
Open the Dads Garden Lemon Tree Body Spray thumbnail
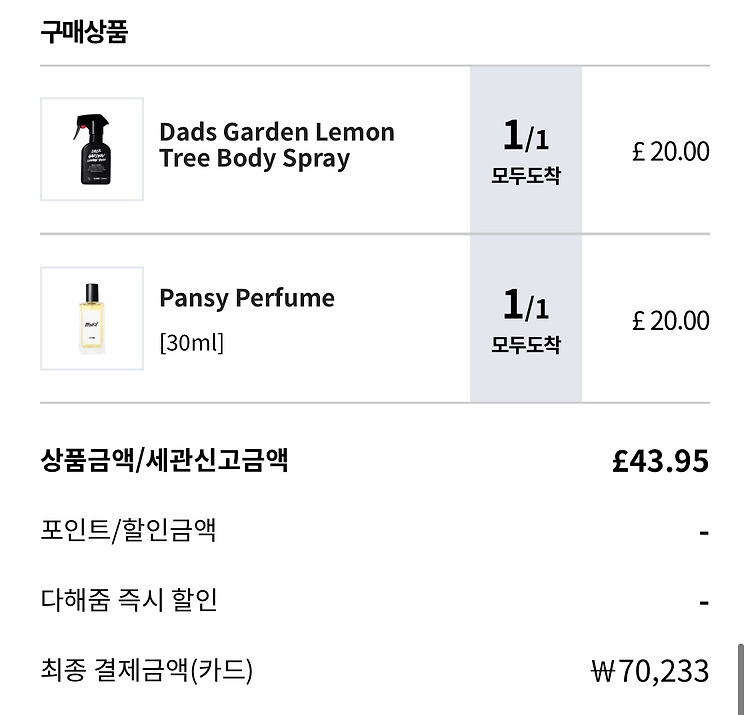coord(92,149)
